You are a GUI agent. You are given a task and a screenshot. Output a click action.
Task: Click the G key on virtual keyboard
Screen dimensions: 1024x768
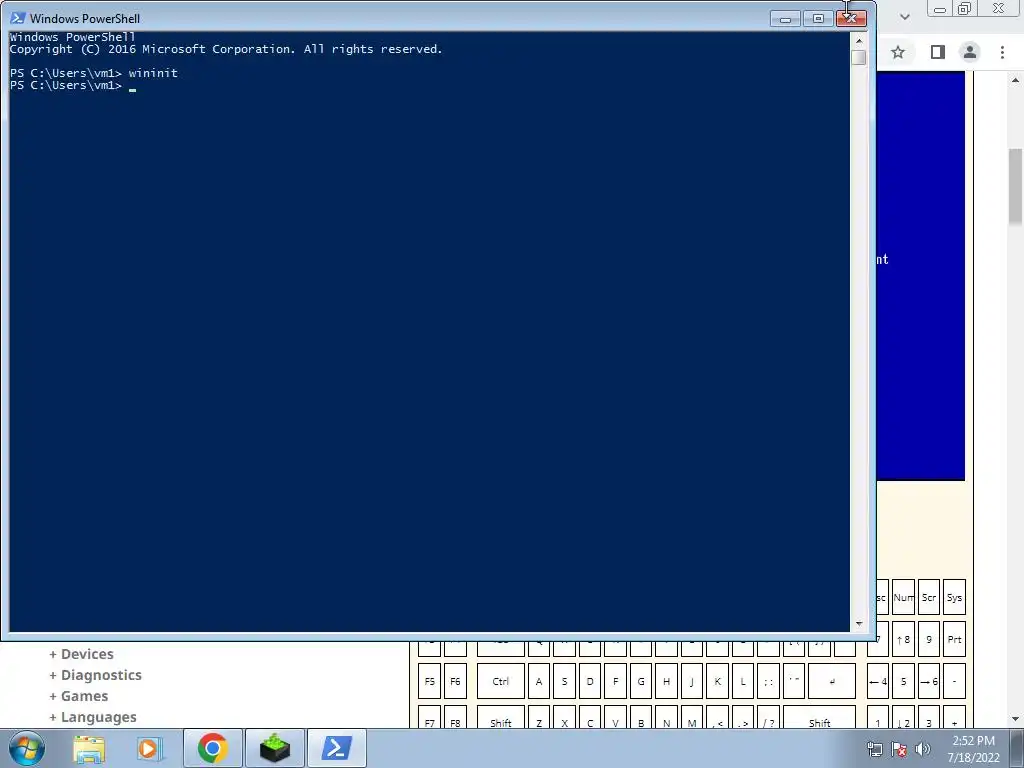coord(641,681)
